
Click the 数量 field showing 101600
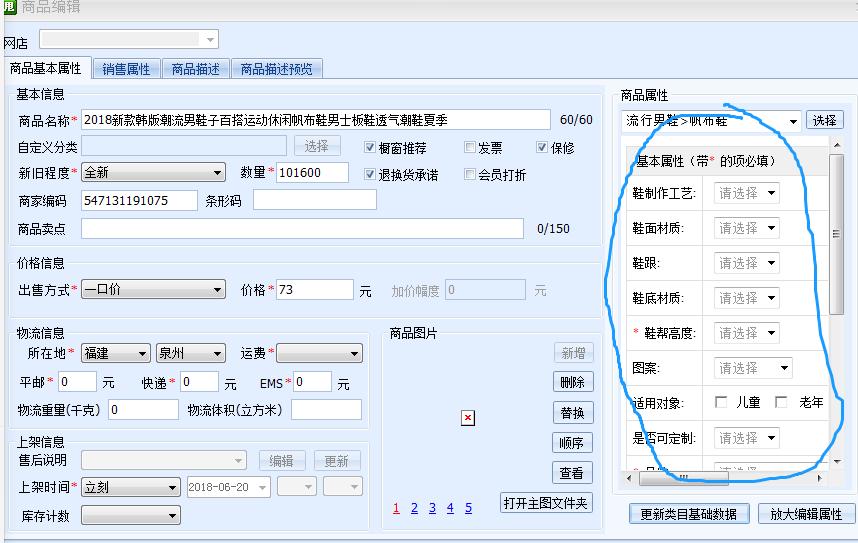coord(312,173)
